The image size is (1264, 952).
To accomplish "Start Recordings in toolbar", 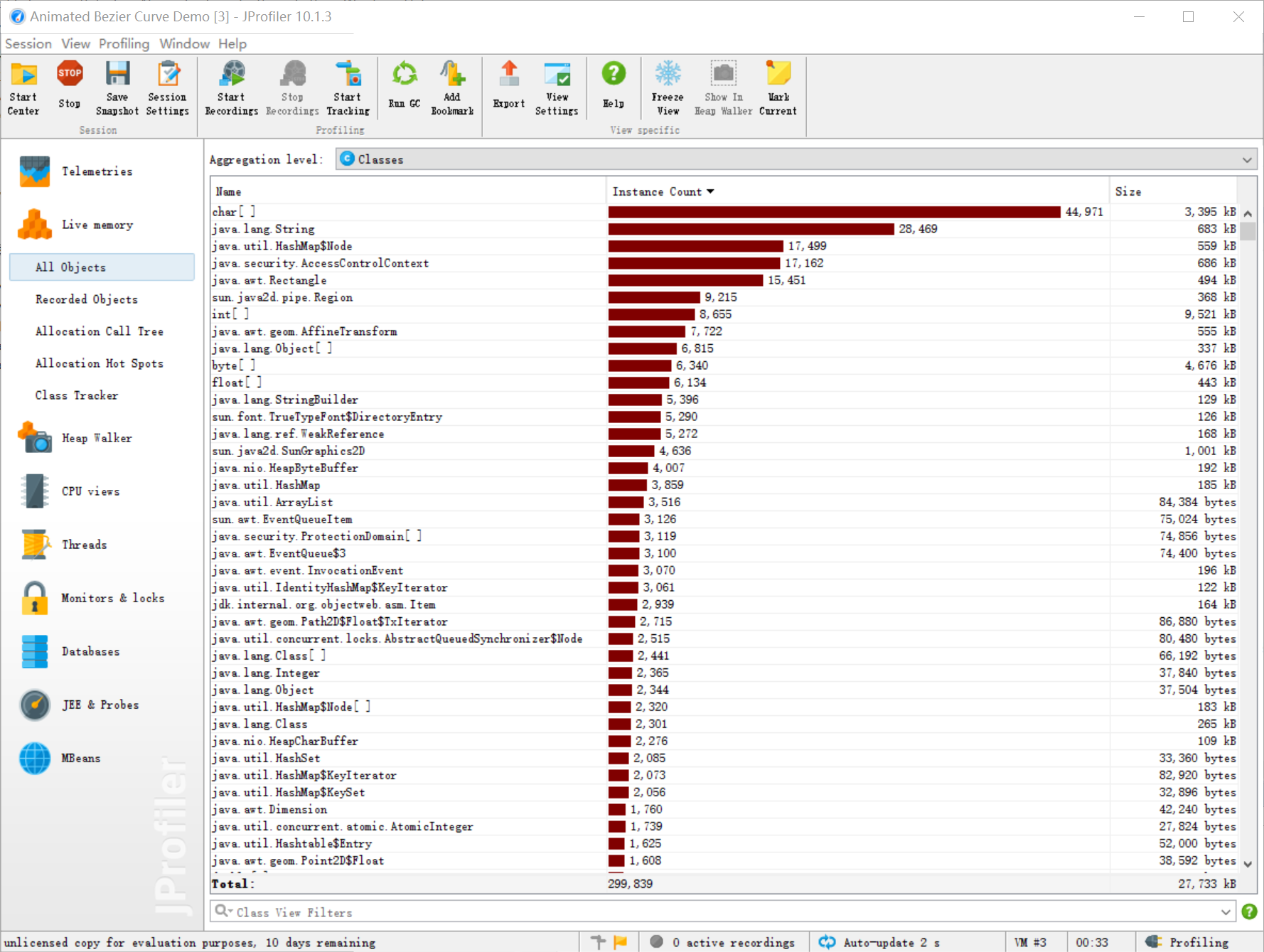I will click(x=232, y=89).
